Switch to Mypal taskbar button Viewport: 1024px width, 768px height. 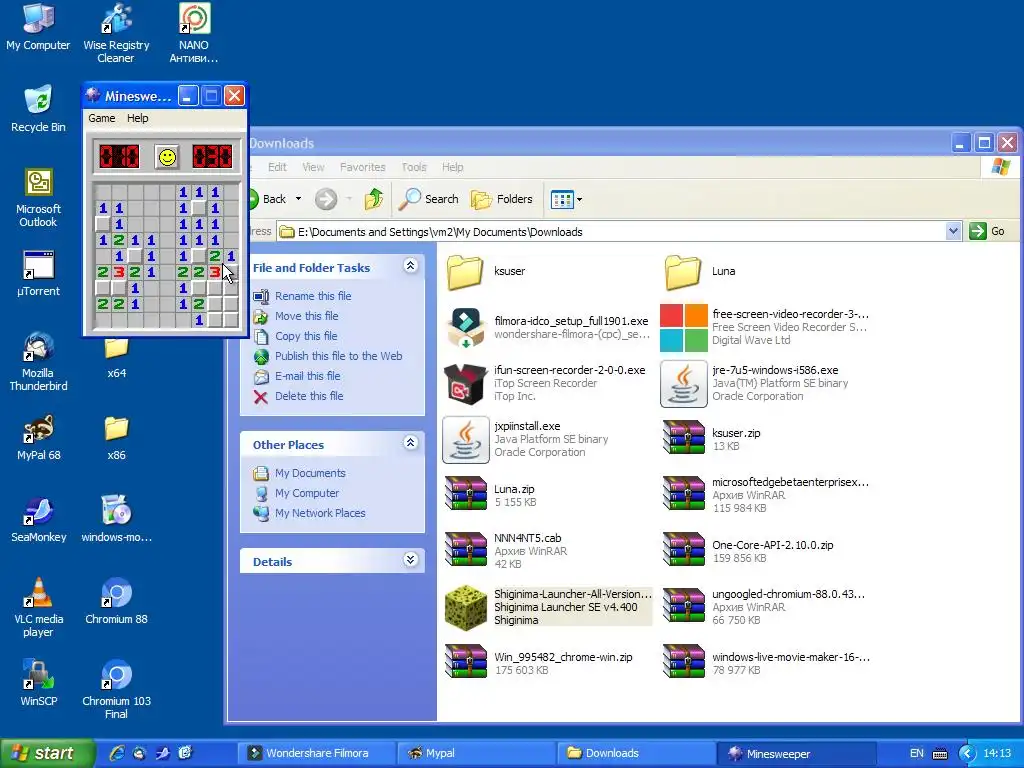pyautogui.click(x=476, y=753)
